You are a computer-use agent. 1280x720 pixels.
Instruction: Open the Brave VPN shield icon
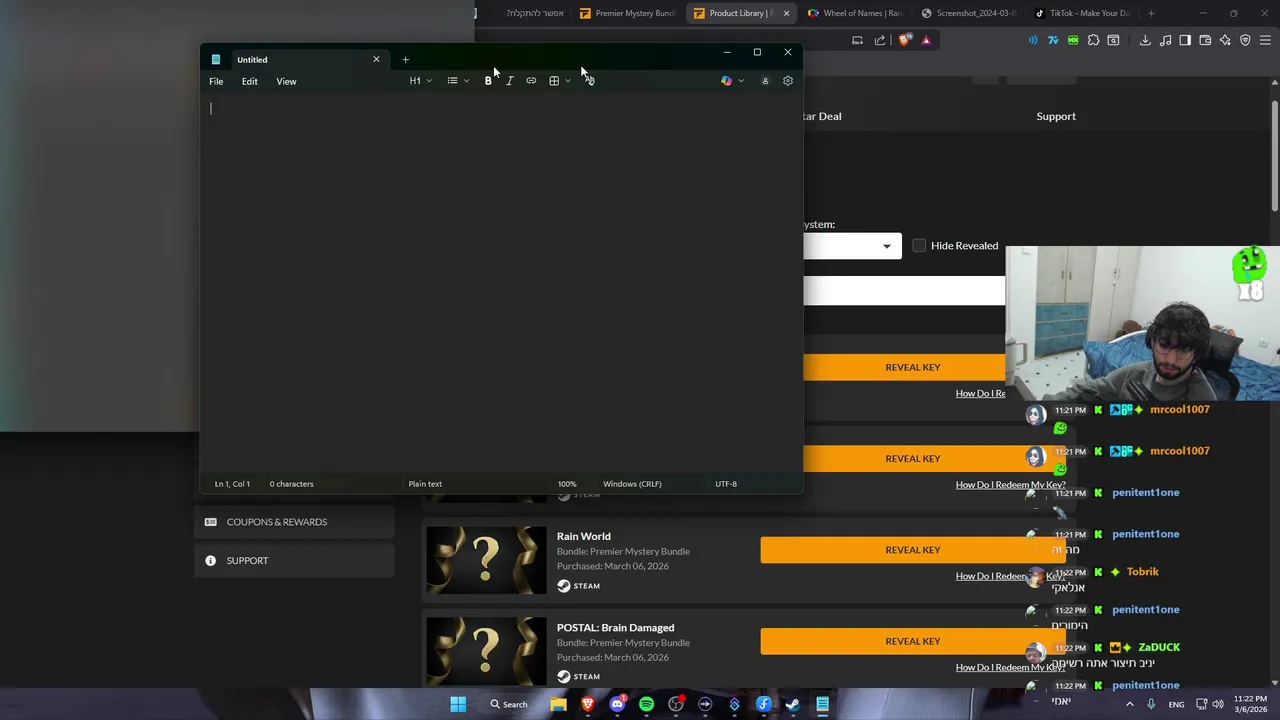click(1245, 40)
